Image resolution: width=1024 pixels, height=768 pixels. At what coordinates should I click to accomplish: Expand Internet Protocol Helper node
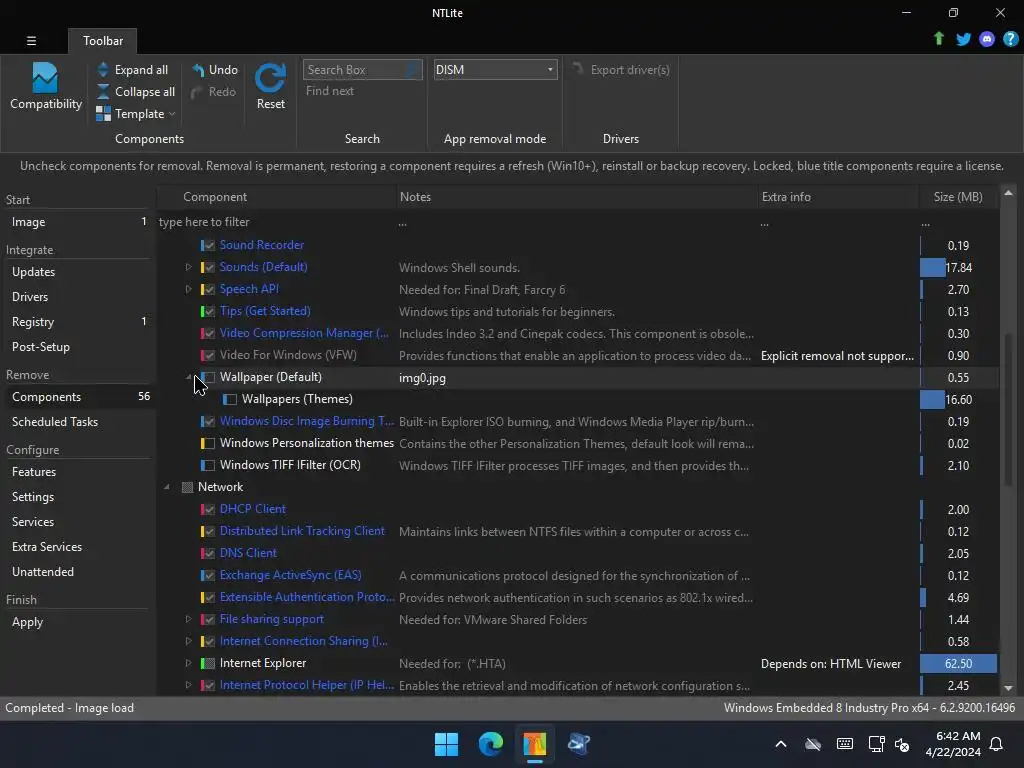(188, 685)
